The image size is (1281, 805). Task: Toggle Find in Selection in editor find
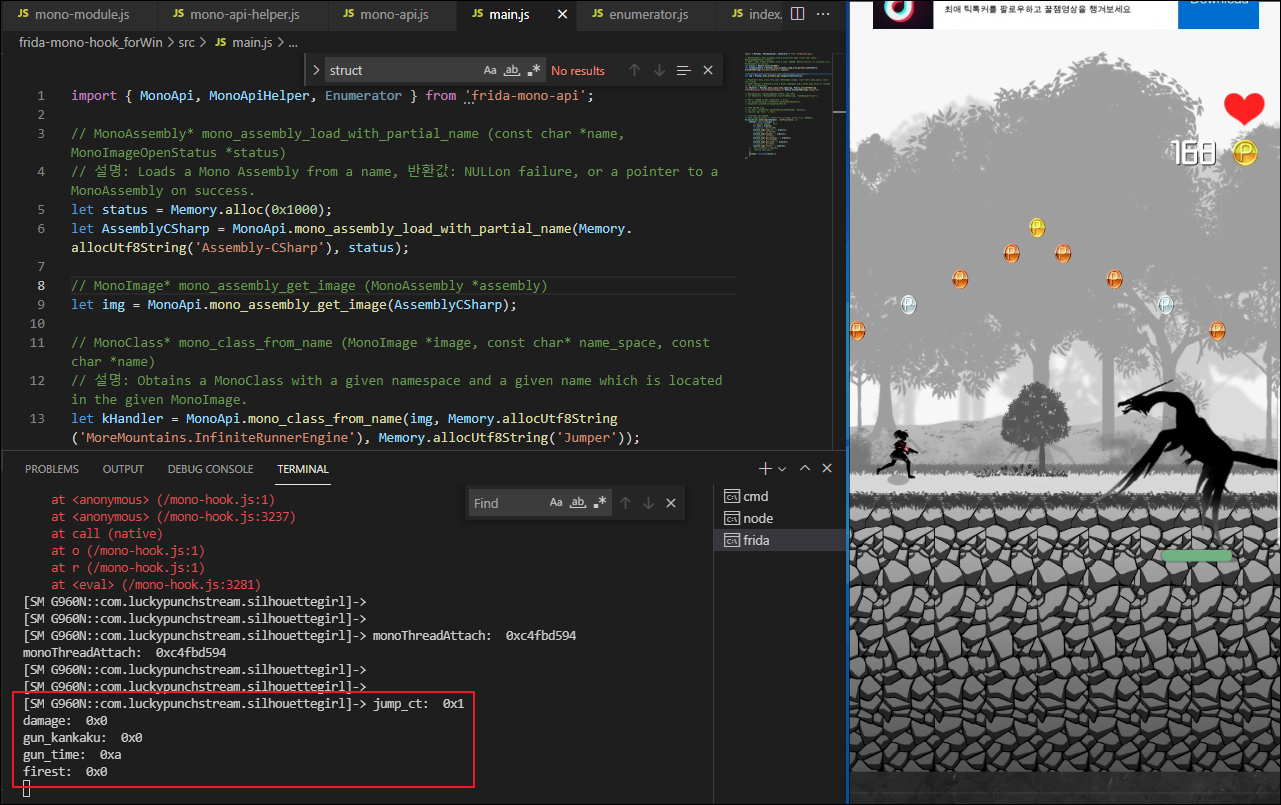684,70
